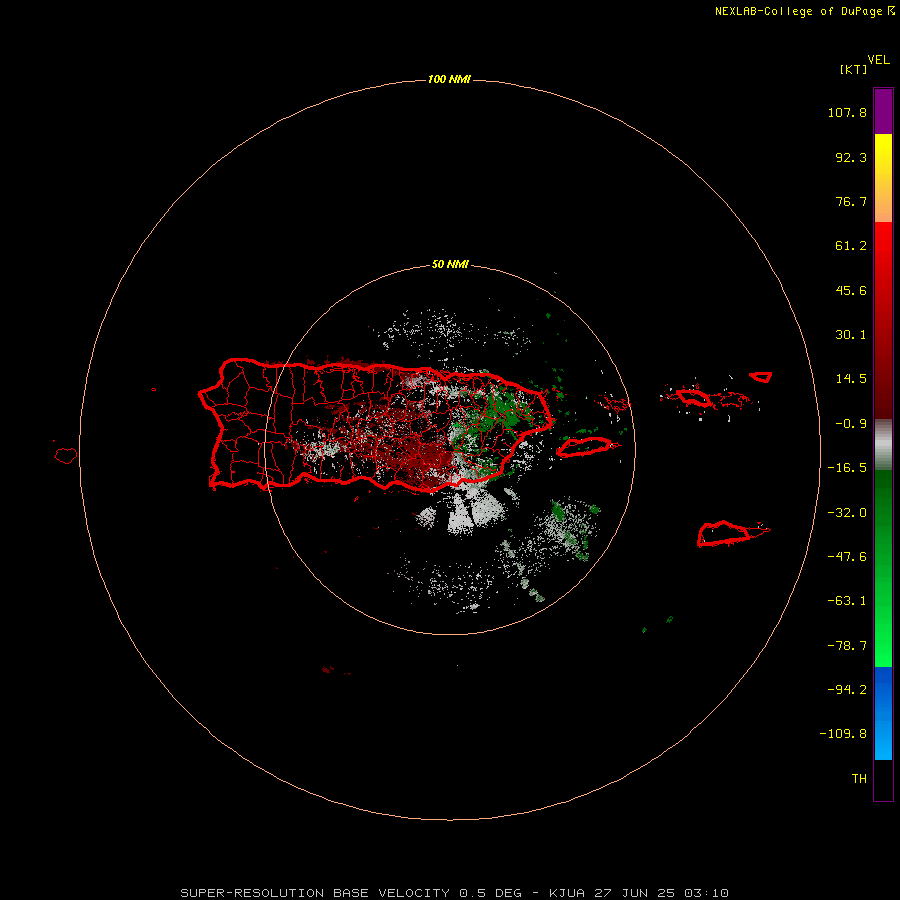Select the -63.1 legend value
This screenshot has height=900, width=900.
[x=847, y=601]
